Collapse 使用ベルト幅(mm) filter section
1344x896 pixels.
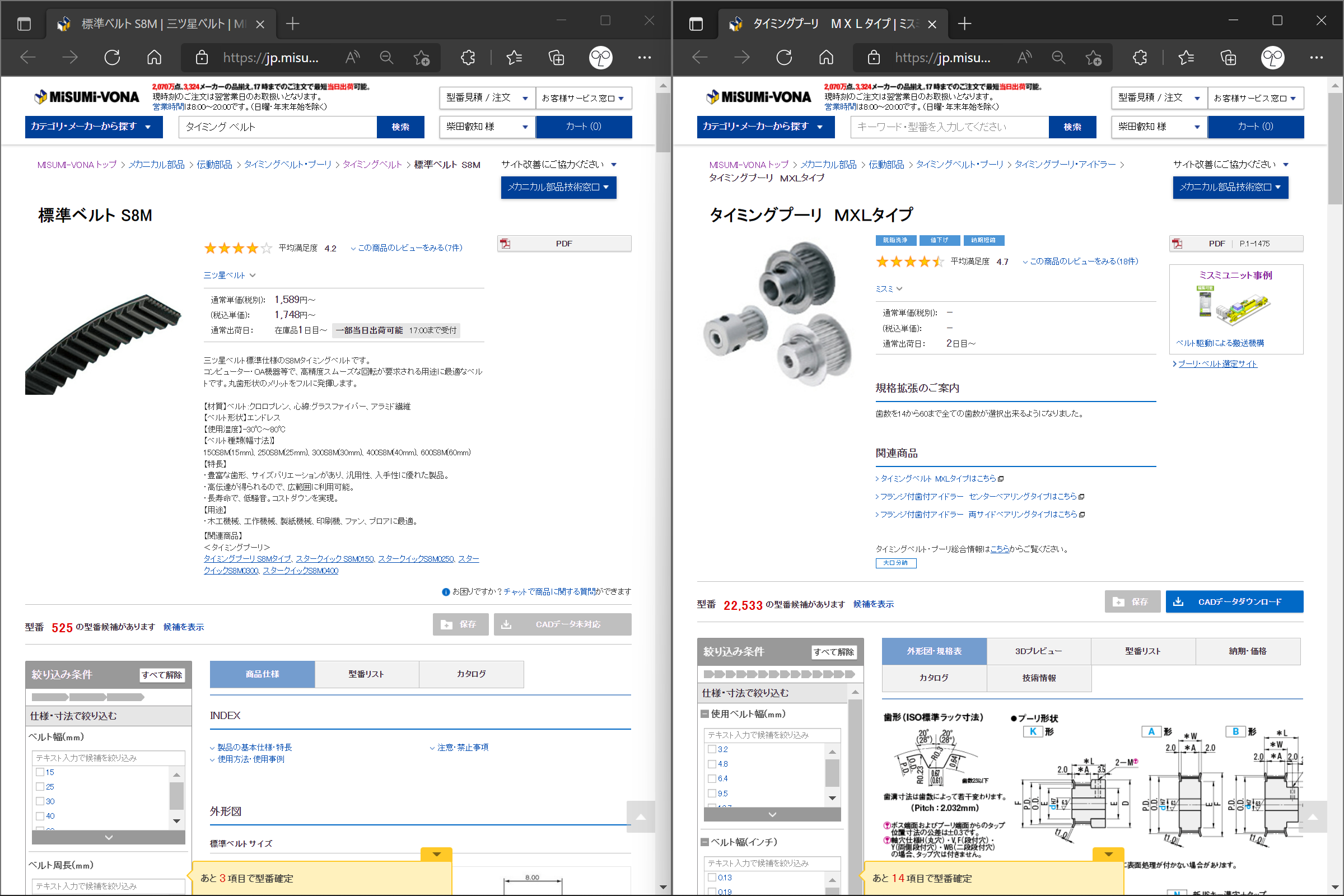[705, 713]
